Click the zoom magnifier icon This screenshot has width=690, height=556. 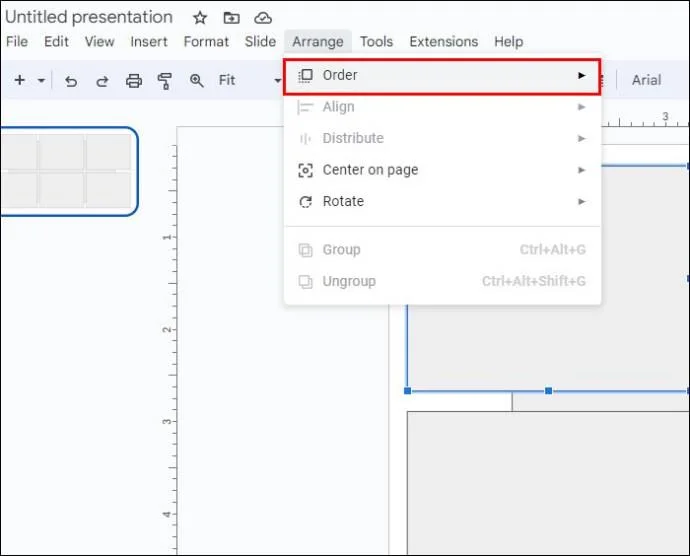(196, 81)
